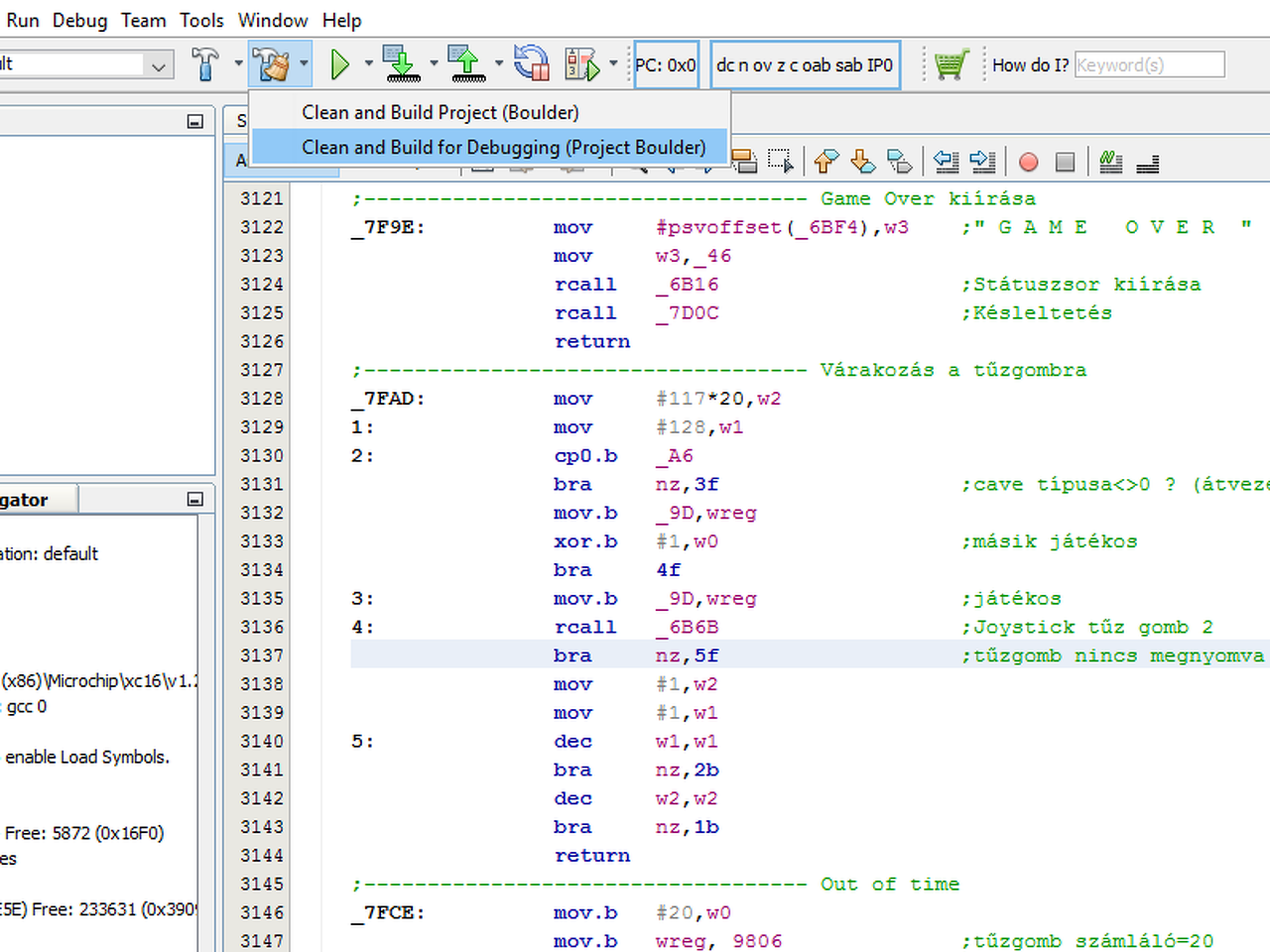Open the project configuration combo box
Image resolution: width=1270 pixels, height=952 pixels.
click(158, 65)
